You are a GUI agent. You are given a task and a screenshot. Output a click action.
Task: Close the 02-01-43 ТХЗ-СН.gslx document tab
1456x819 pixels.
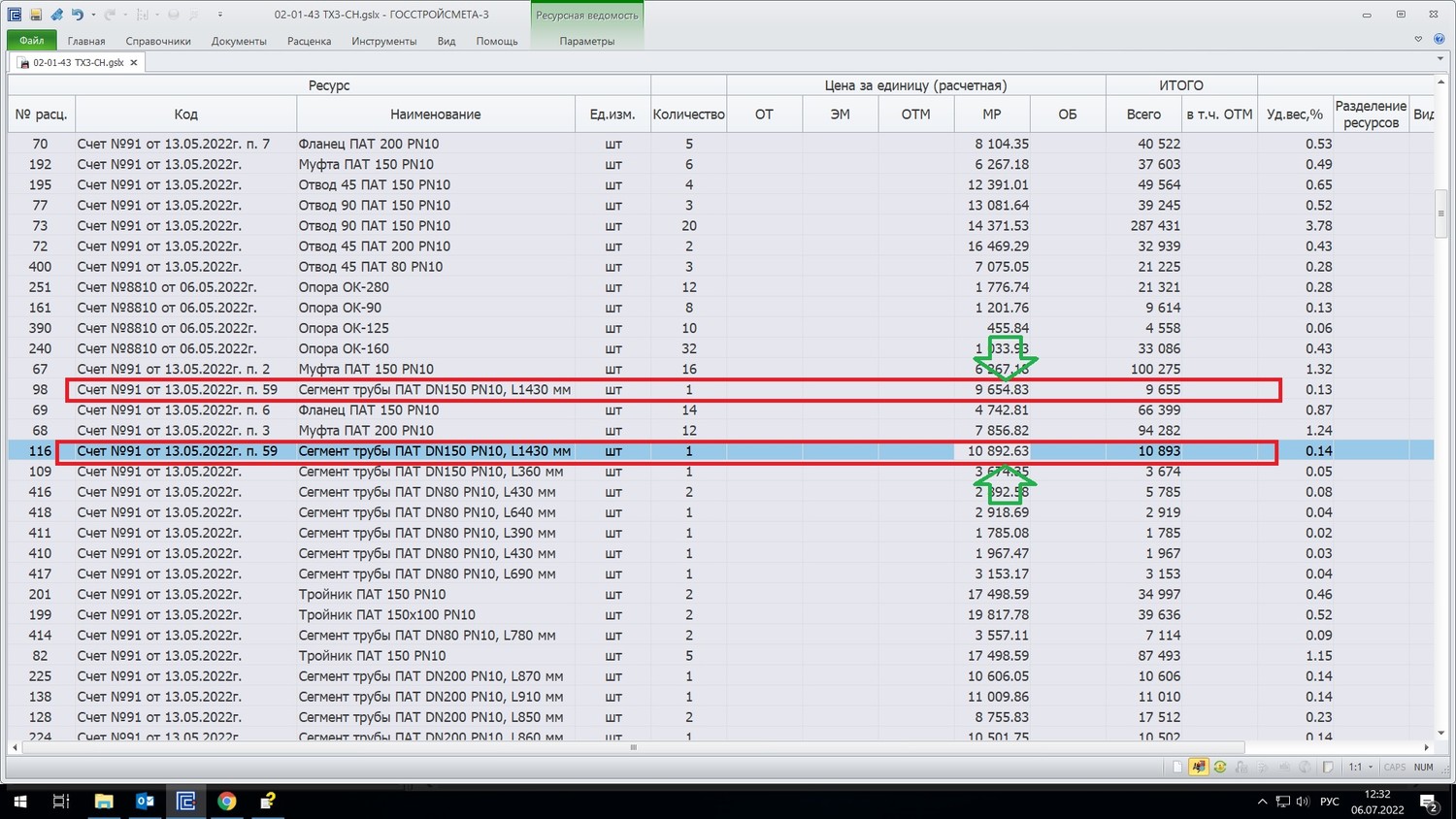tap(134, 62)
